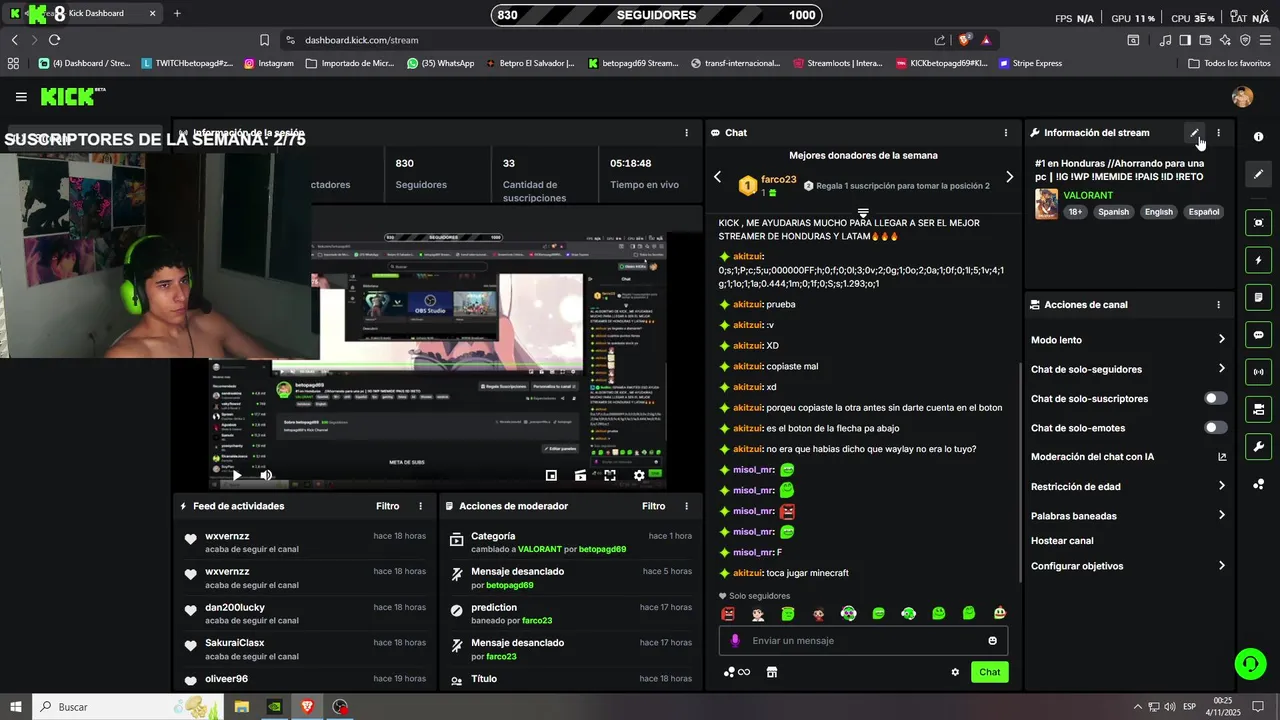Click the Windows taskbar Buscar search box
The image size is (1280, 720).
tap(128, 707)
